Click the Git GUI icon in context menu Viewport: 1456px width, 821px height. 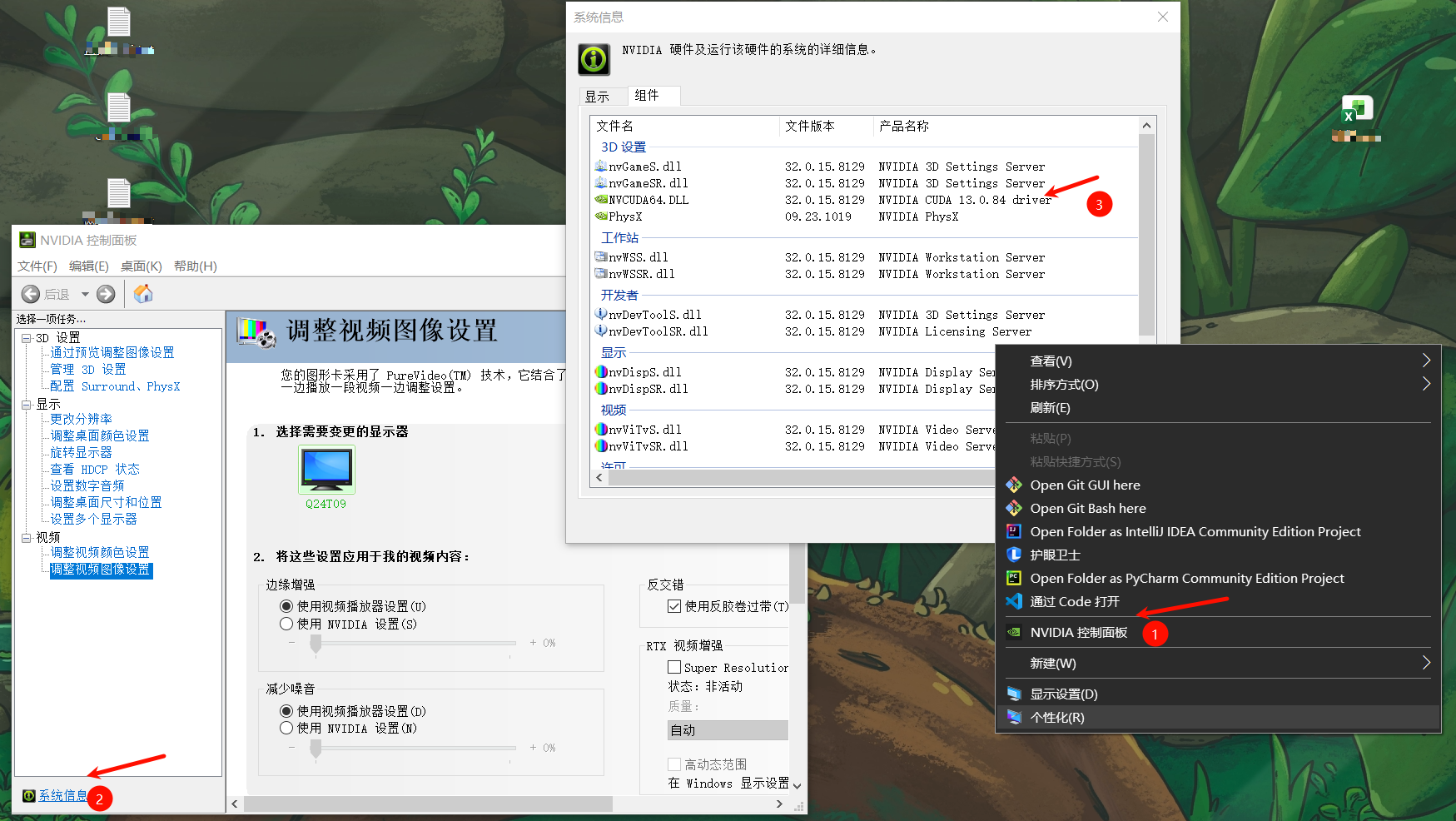click(1014, 485)
